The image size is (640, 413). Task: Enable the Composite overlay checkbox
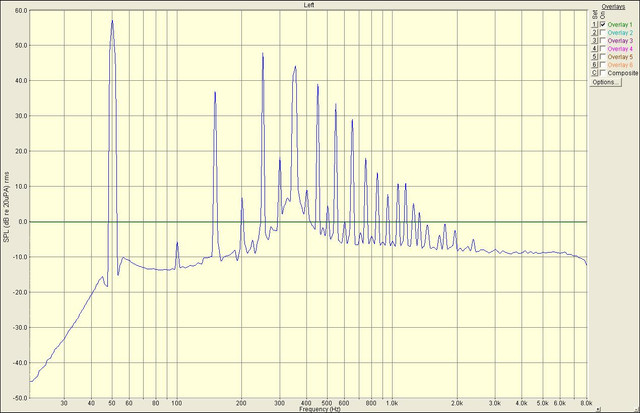pyautogui.click(x=603, y=73)
